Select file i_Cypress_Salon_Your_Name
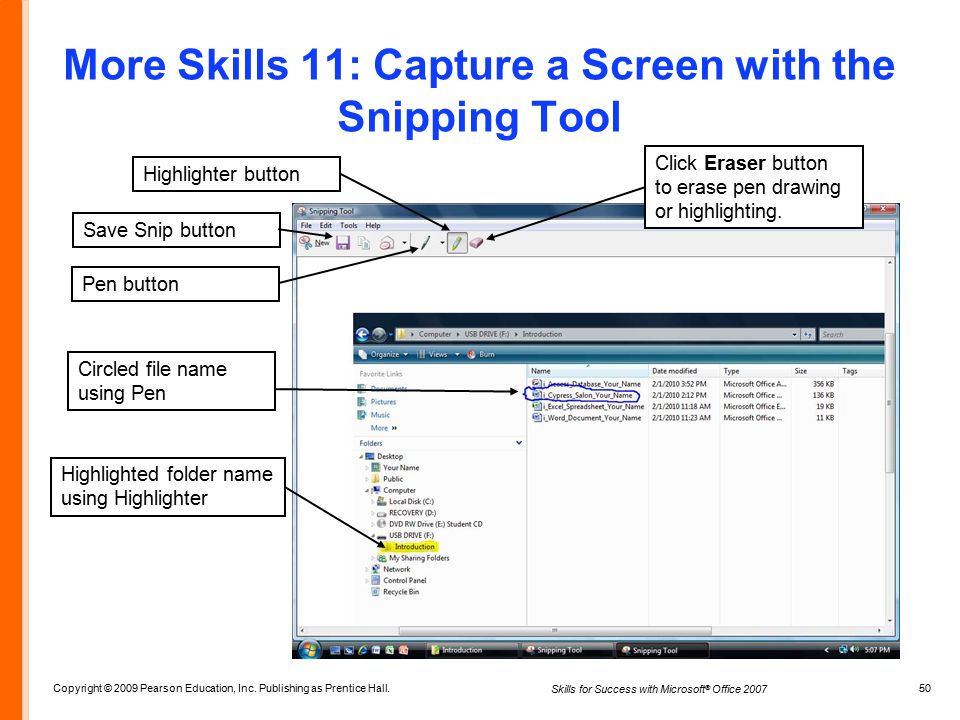Screen dimensions: 960x720 tap(588, 396)
